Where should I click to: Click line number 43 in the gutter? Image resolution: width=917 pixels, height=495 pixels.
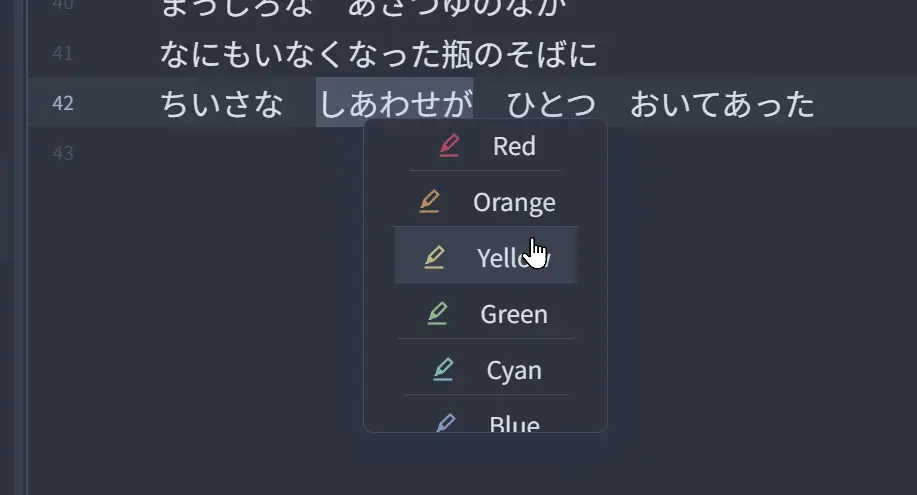pyautogui.click(x=63, y=153)
